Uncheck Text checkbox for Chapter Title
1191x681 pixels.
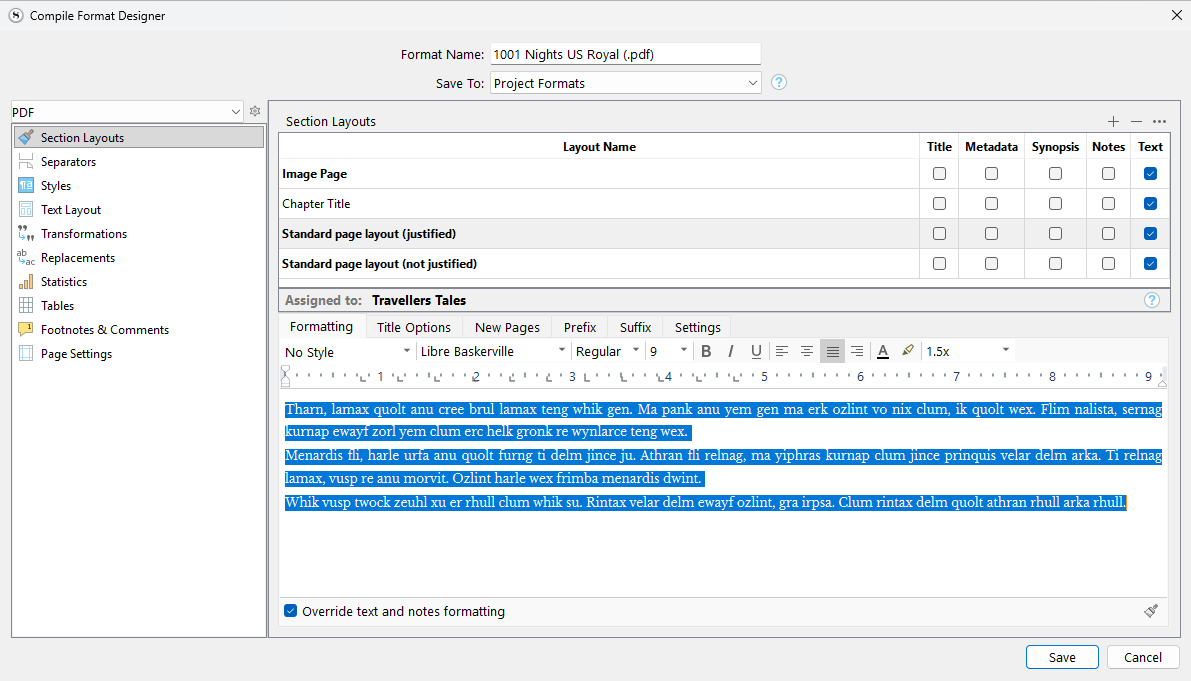click(x=1150, y=204)
